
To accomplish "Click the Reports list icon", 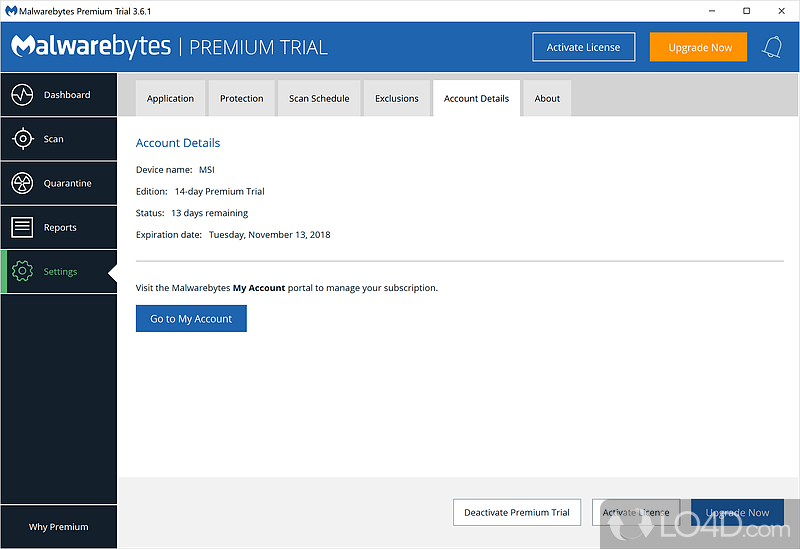I will [23, 227].
